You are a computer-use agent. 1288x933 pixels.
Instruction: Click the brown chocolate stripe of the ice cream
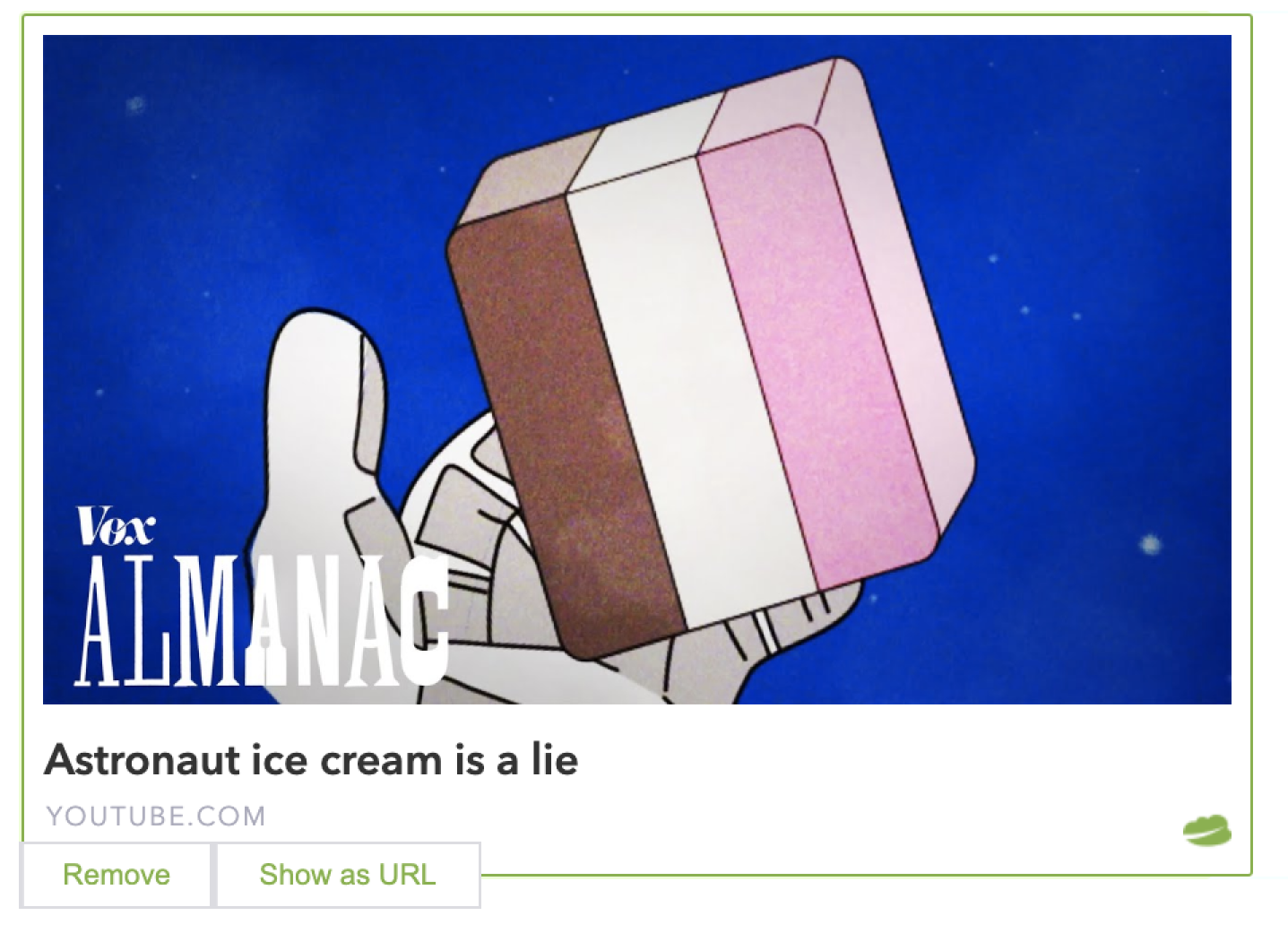[565, 421]
